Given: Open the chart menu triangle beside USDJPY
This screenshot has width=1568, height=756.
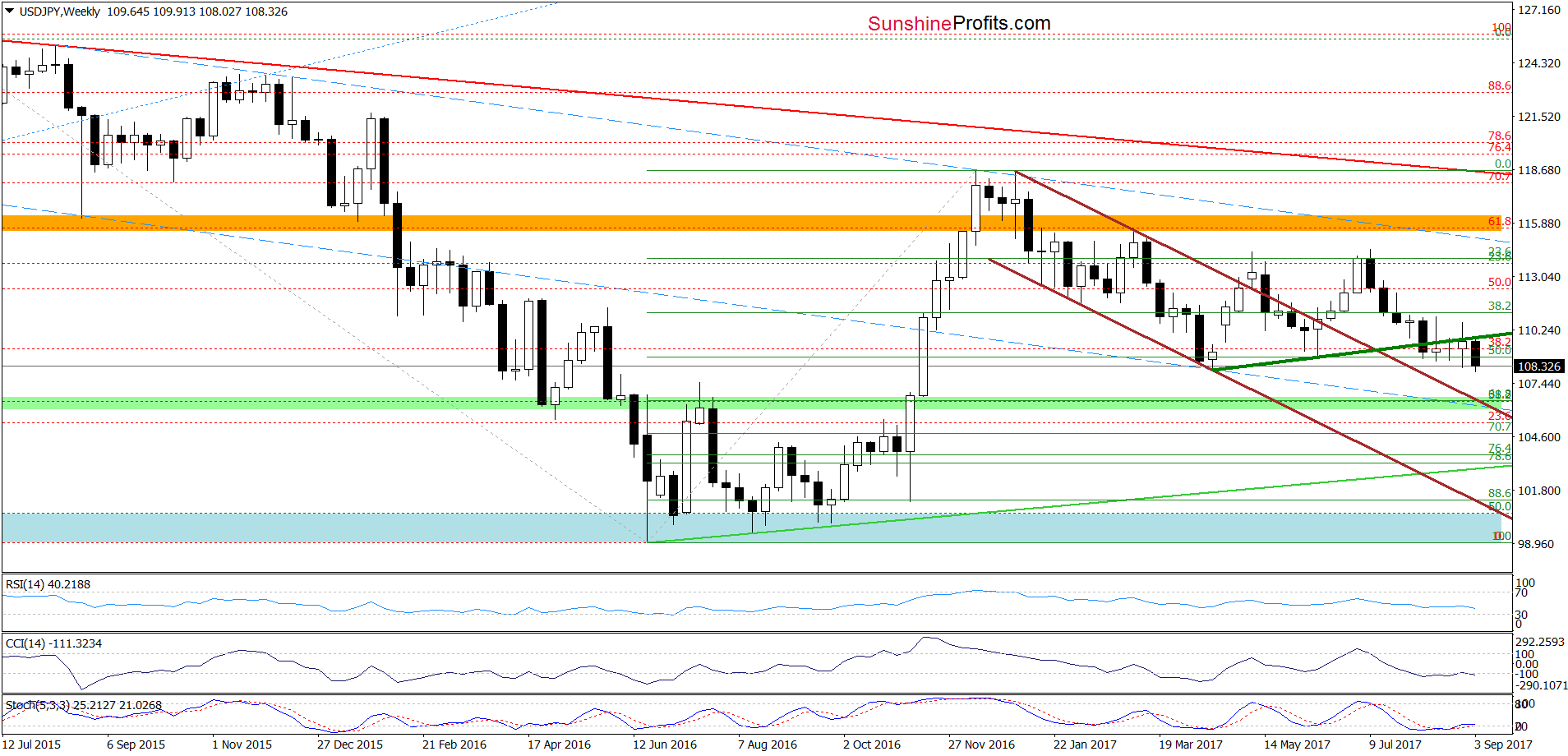Looking at the screenshot, I should [x=10, y=12].
